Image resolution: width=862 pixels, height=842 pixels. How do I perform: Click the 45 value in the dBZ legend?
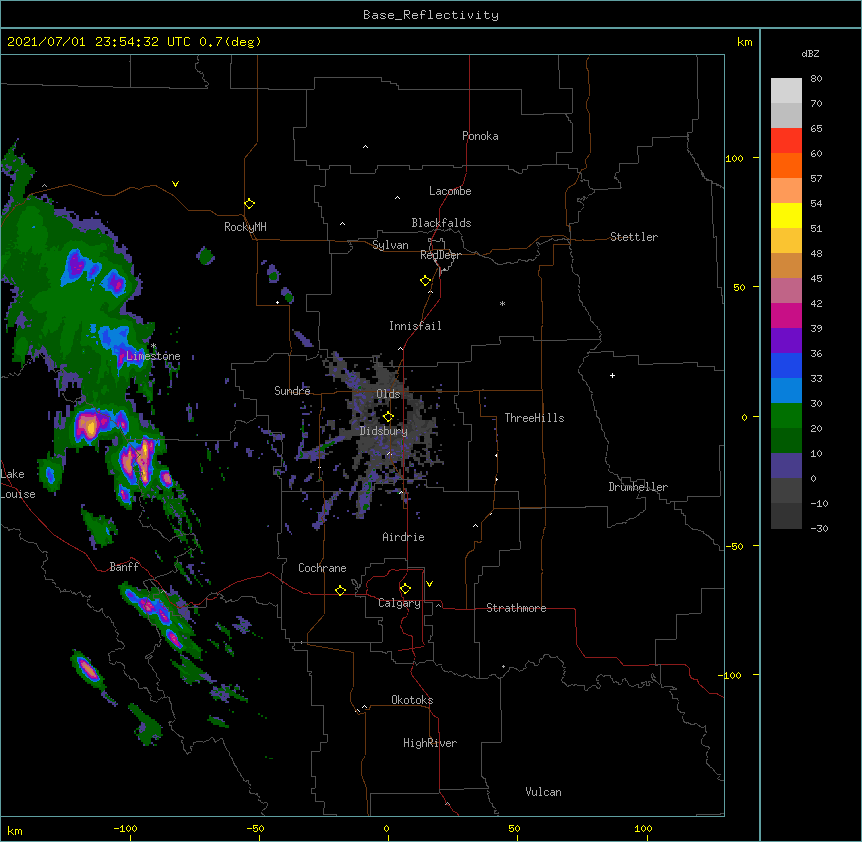[816, 278]
